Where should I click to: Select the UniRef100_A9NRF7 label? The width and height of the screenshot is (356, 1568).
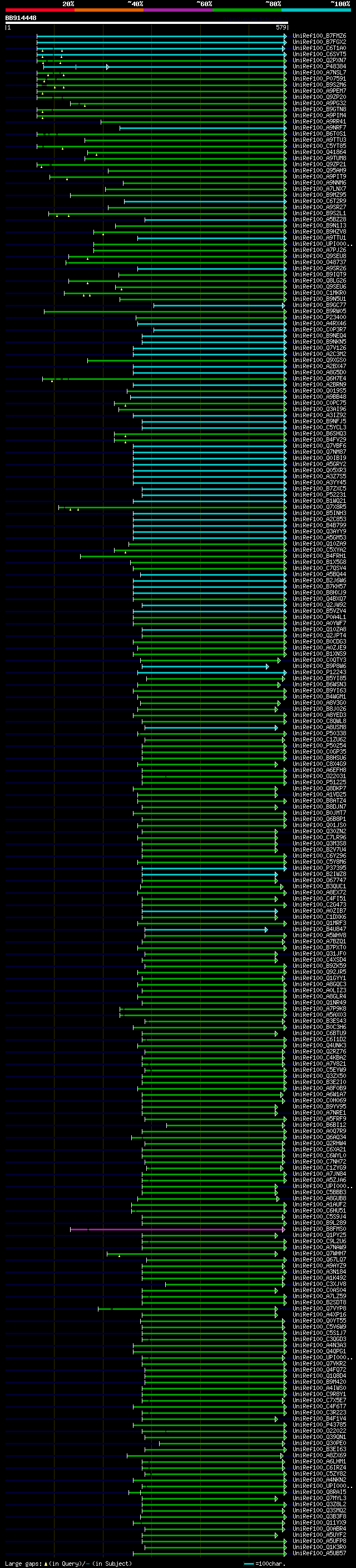coord(319,128)
